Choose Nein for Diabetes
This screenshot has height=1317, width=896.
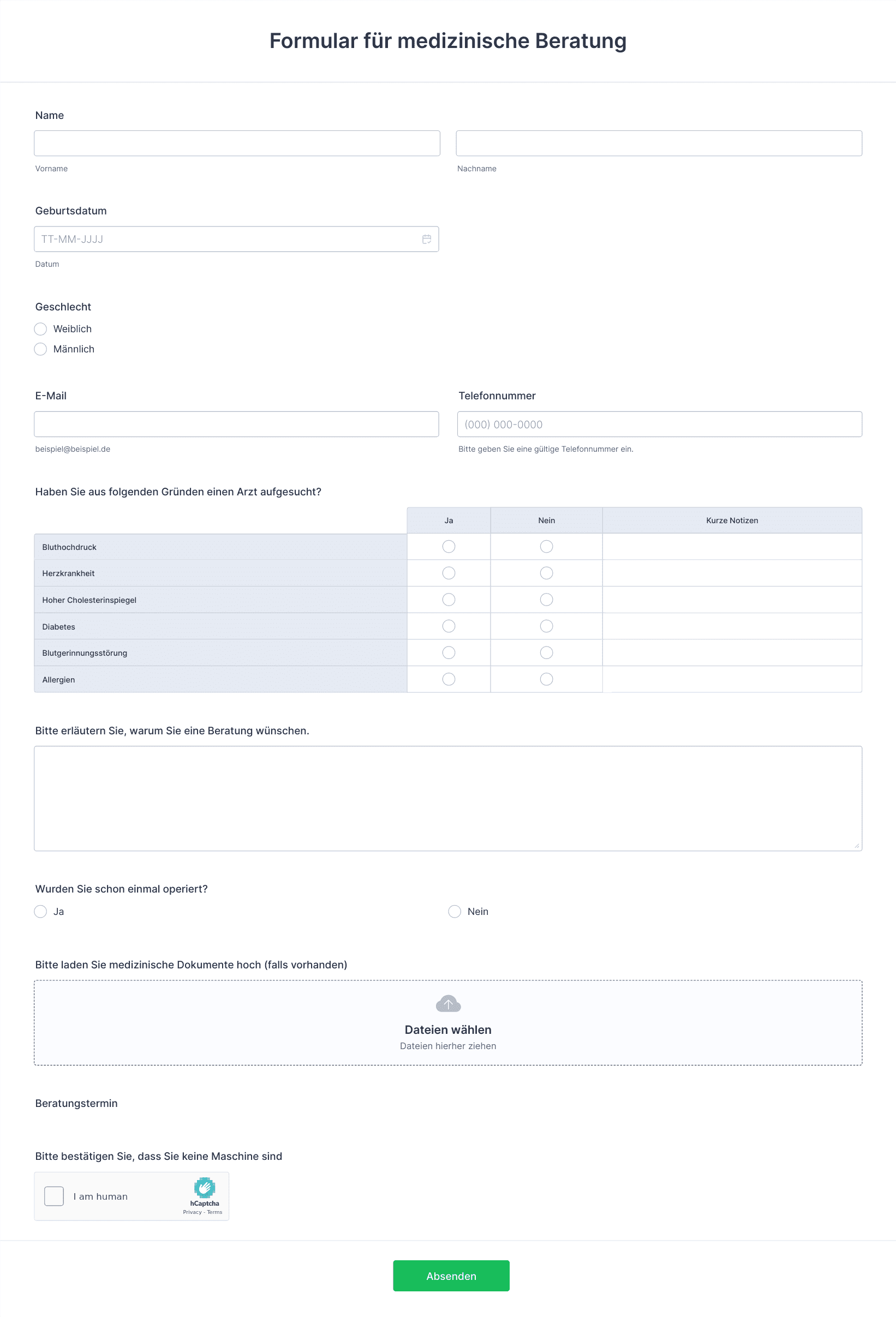(546, 626)
